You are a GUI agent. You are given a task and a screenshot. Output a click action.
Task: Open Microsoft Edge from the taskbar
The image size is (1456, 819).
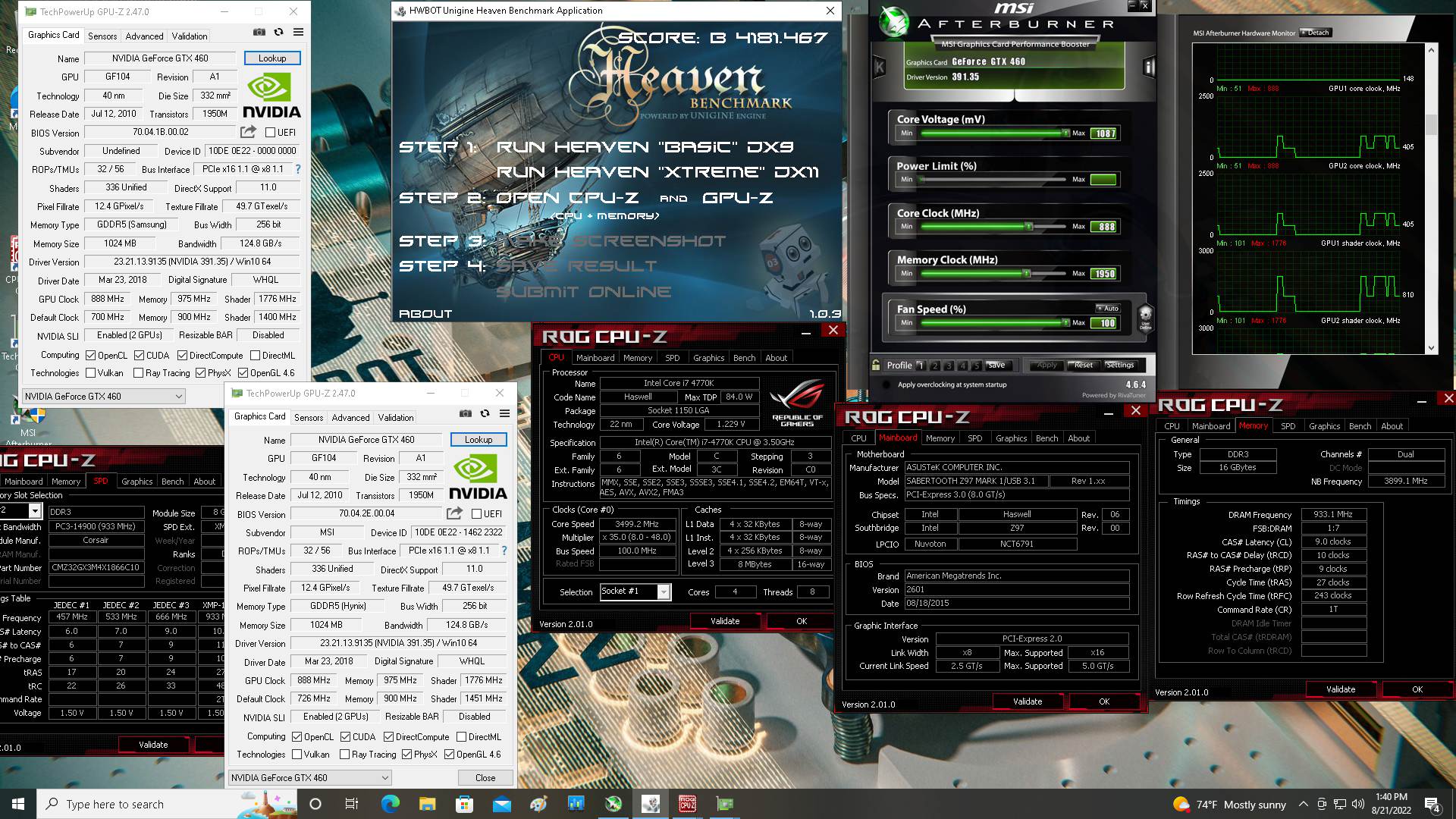click(x=390, y=804)
